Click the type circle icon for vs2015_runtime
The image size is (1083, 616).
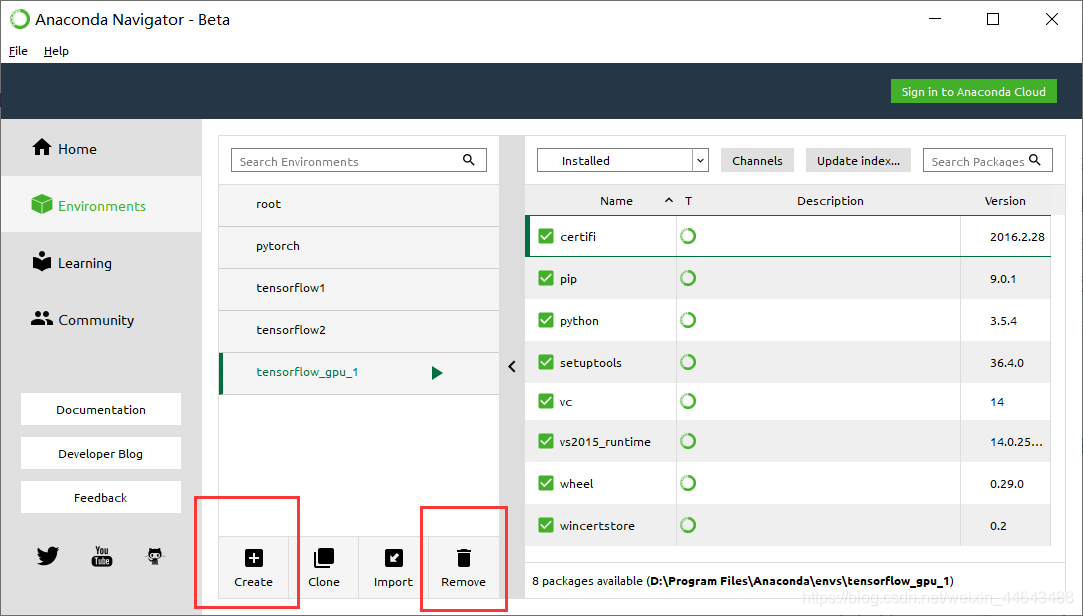[x=688, y=441]
